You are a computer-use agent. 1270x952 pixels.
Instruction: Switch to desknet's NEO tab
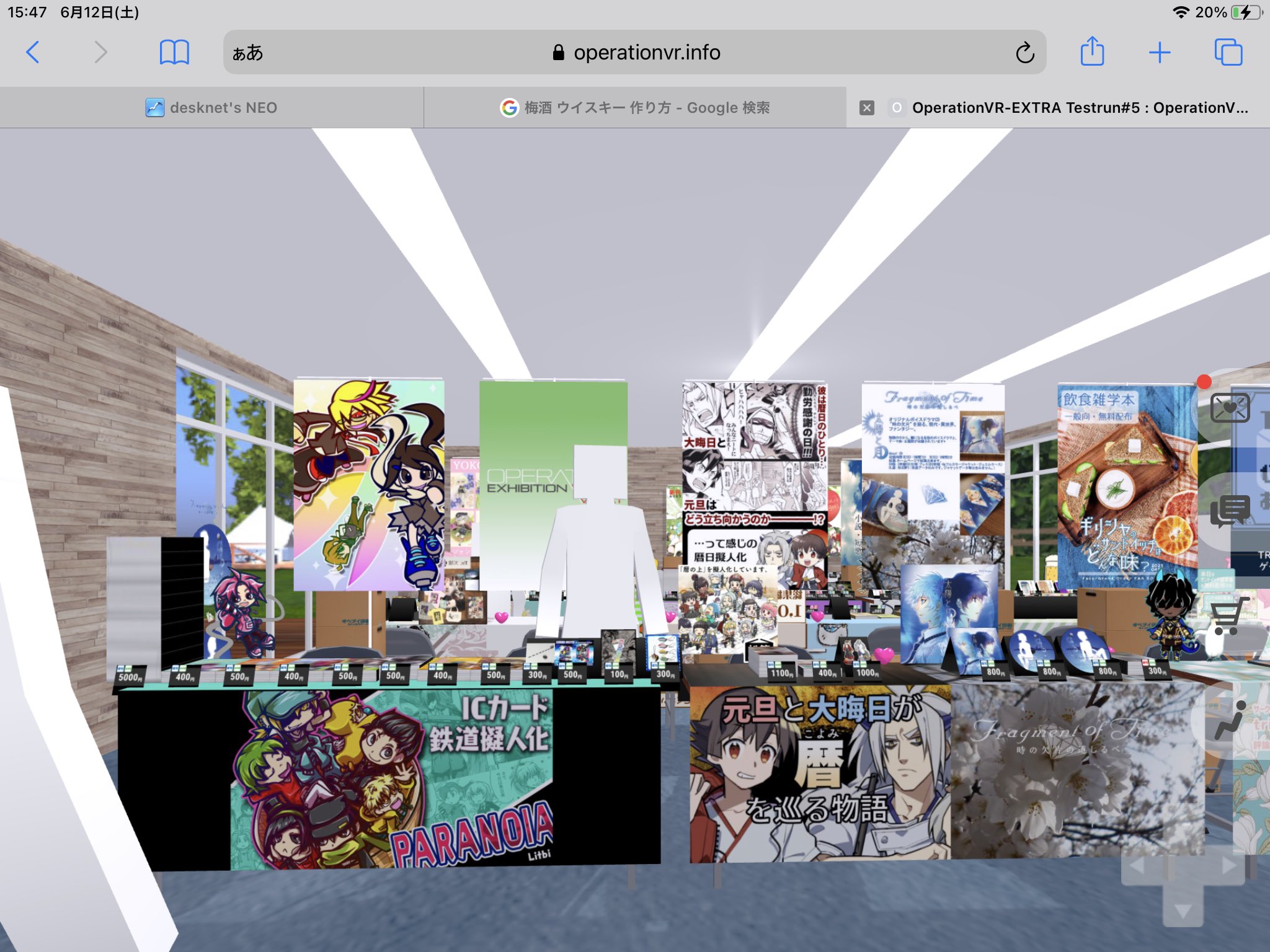[211, 108]
